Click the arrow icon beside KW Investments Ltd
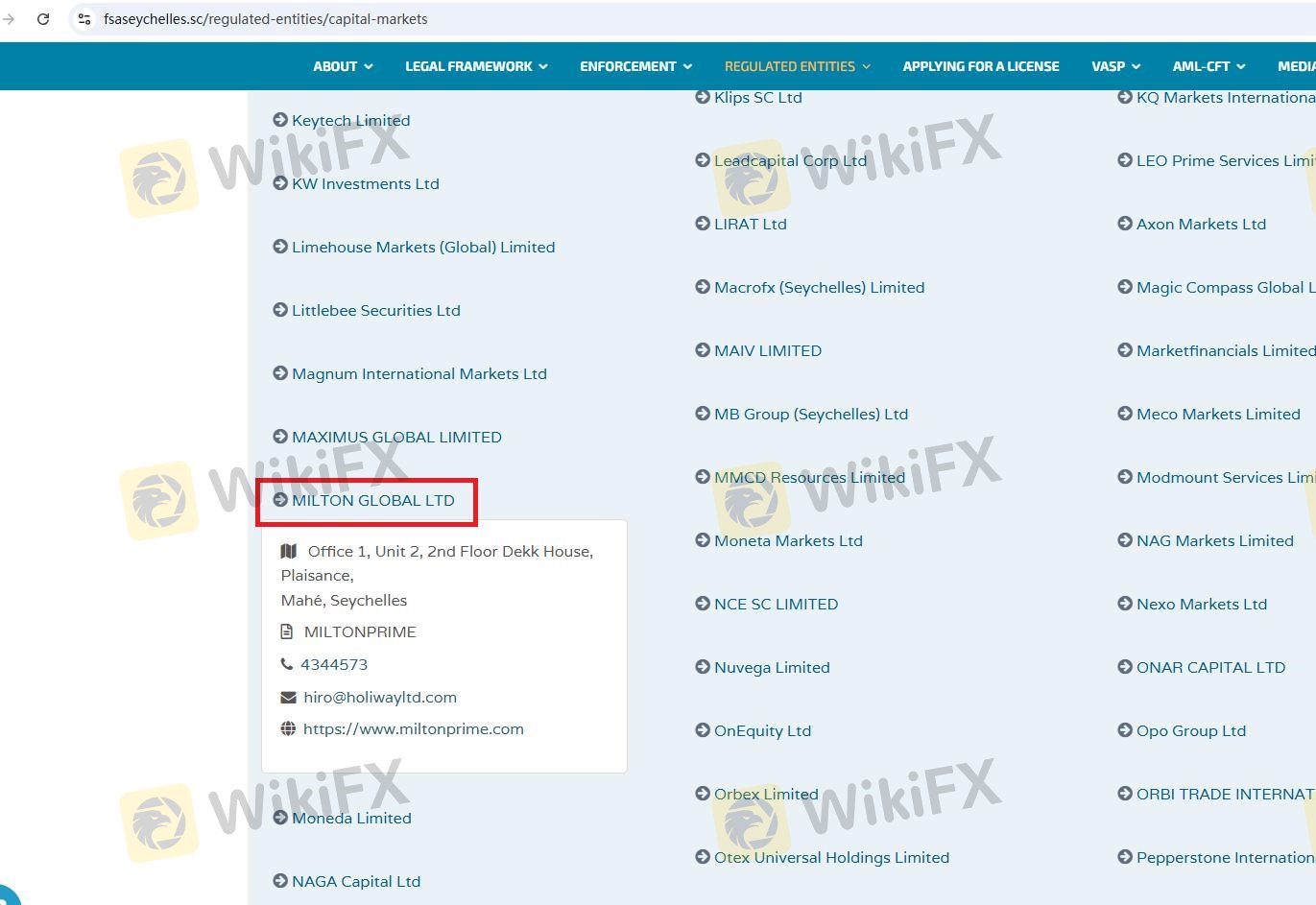Viewport: 1316px width, 905px height. (280, 183)
